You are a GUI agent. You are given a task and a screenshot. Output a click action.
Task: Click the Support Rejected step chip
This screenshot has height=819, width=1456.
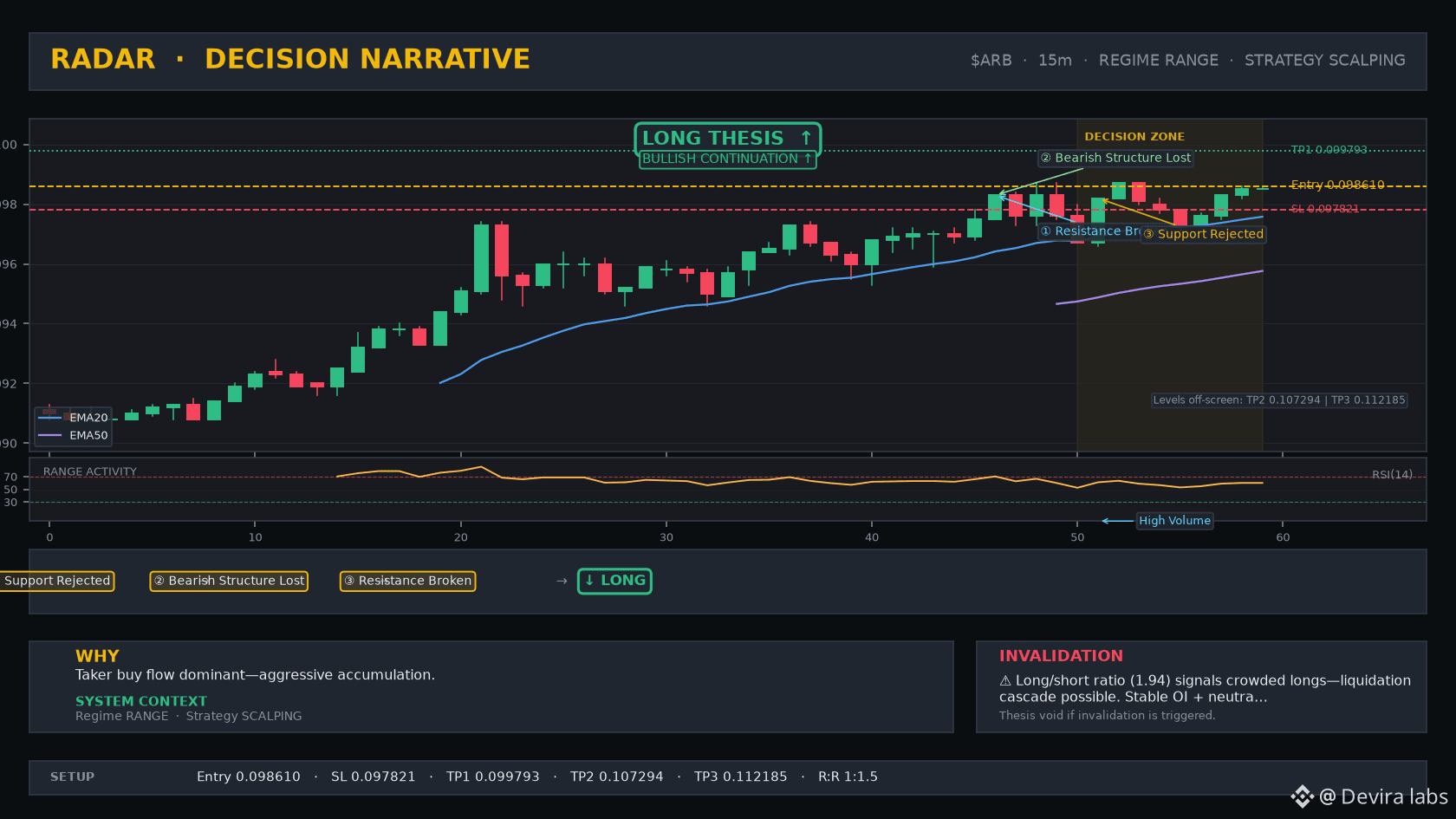pos(55,581)
